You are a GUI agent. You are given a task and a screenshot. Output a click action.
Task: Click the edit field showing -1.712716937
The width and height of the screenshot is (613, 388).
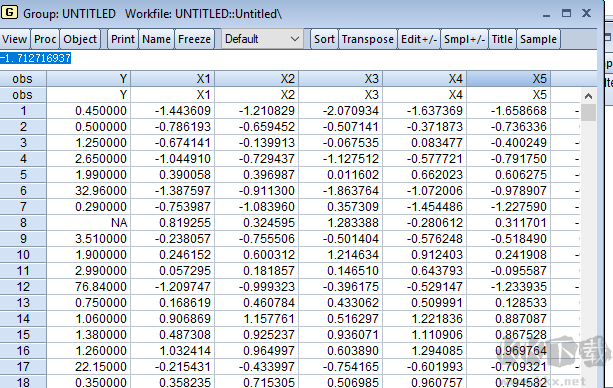click(x=298, y=59)
